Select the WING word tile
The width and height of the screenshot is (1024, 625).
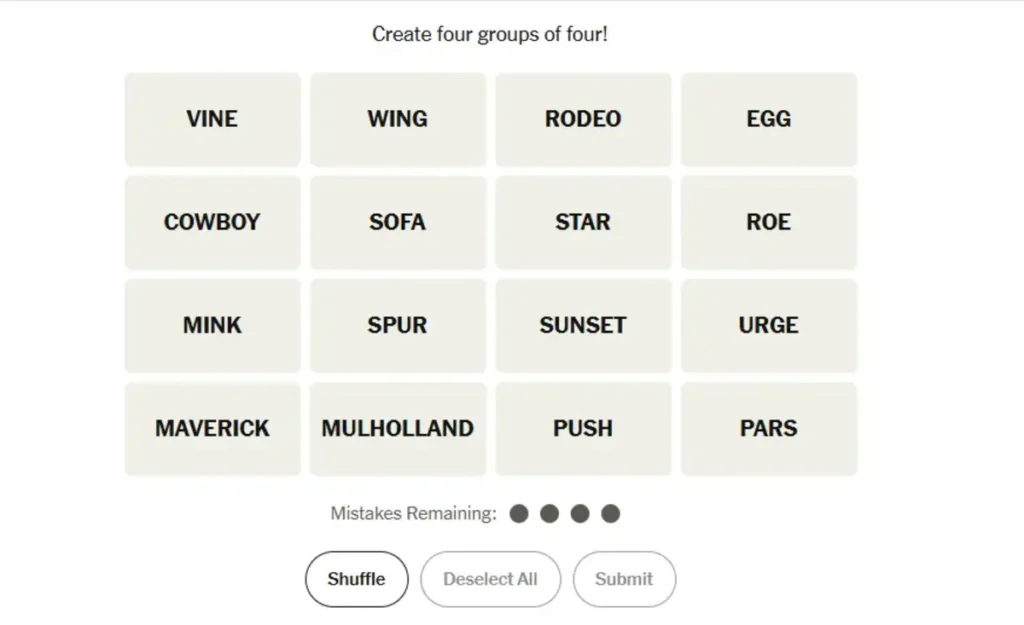click(x=398, y=119)
